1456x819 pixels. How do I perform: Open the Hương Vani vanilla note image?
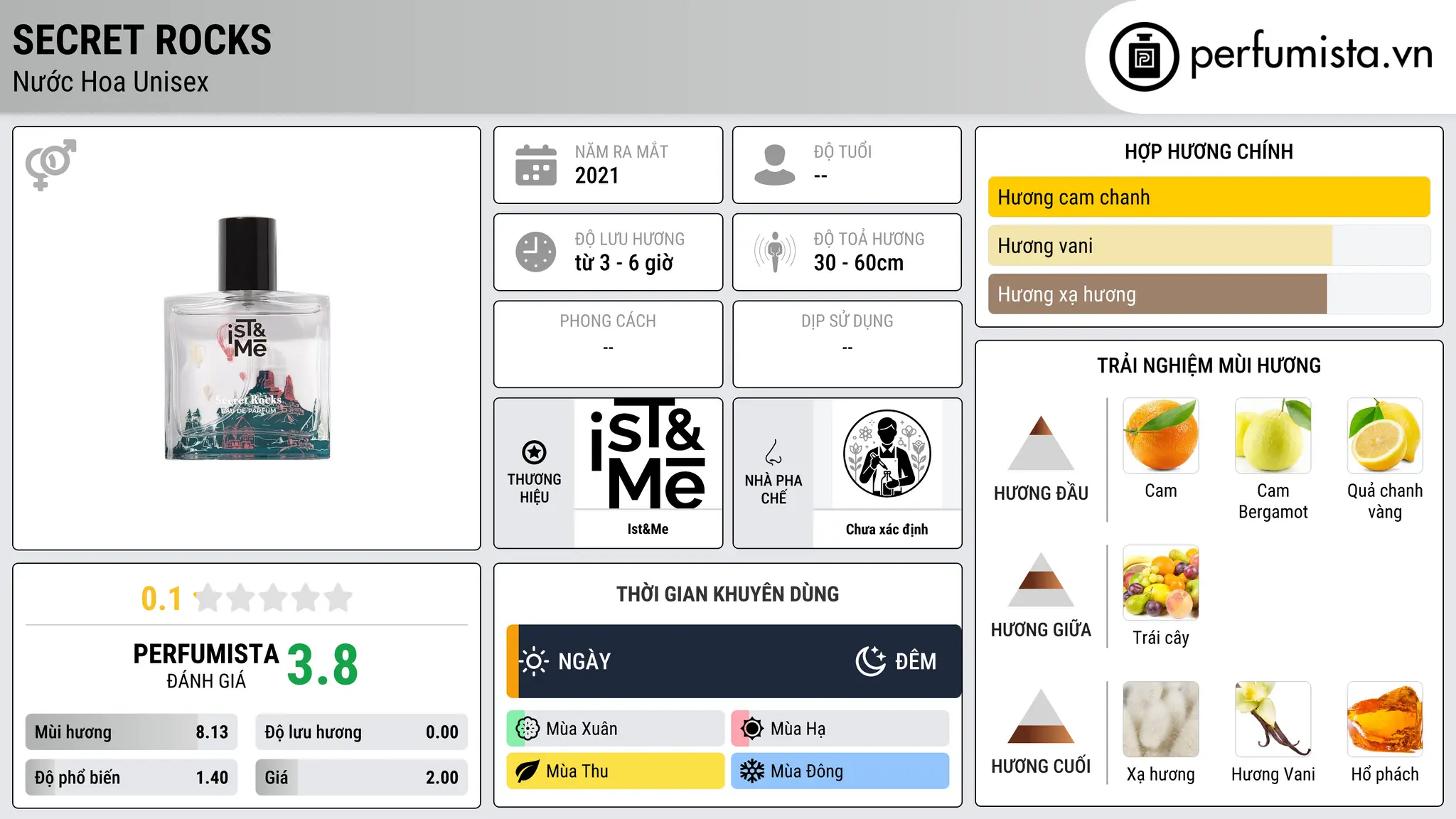pos(1273,719)
